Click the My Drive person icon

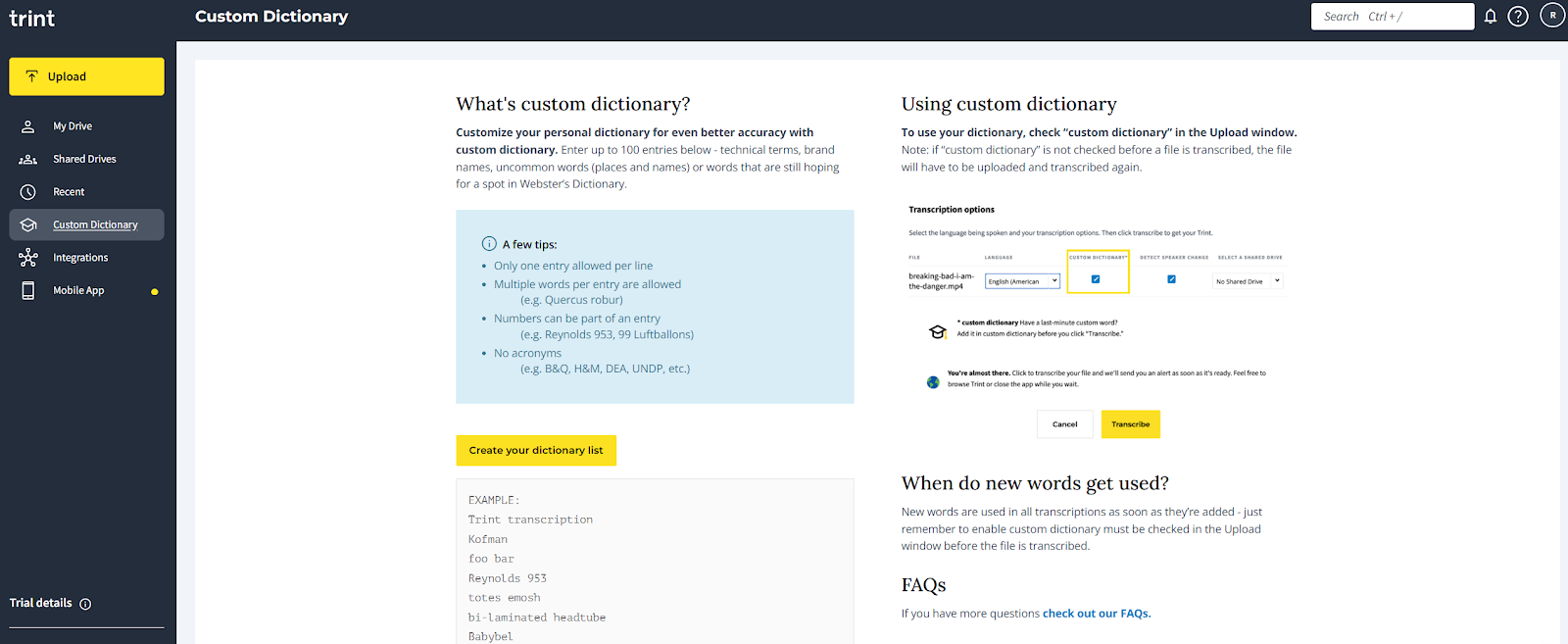(x=28, y=126)
